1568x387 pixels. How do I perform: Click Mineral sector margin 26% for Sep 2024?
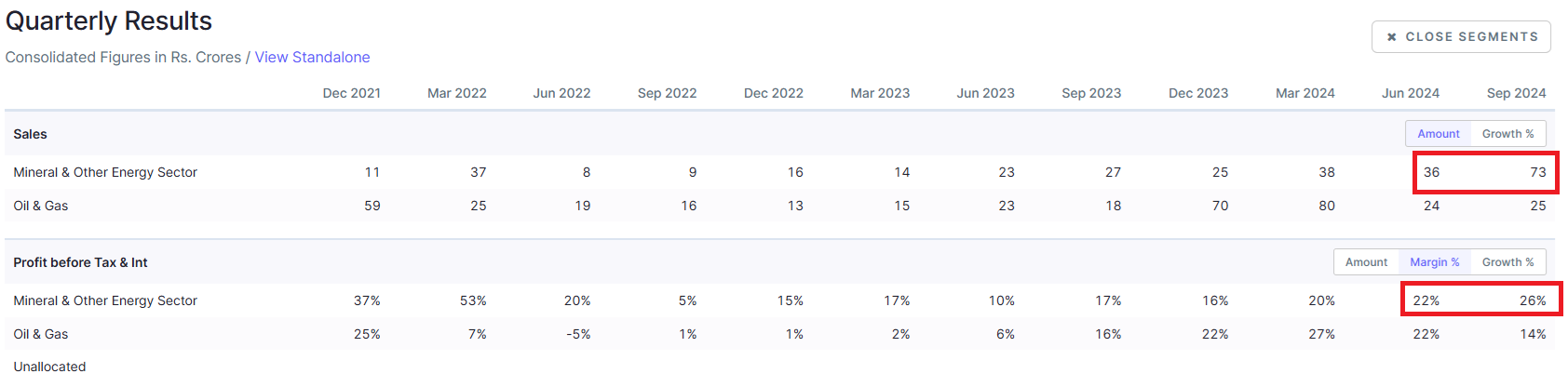(1533, 300)
